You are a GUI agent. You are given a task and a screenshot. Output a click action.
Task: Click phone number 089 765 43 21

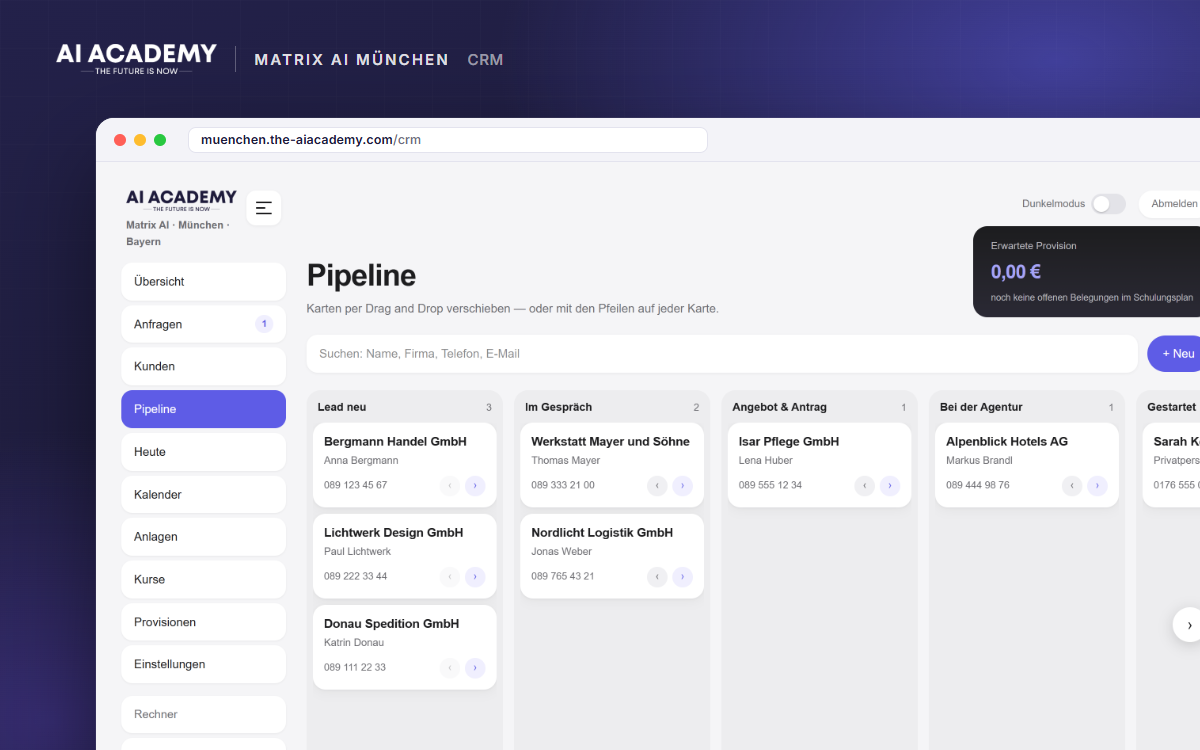[x=563, y=576]
